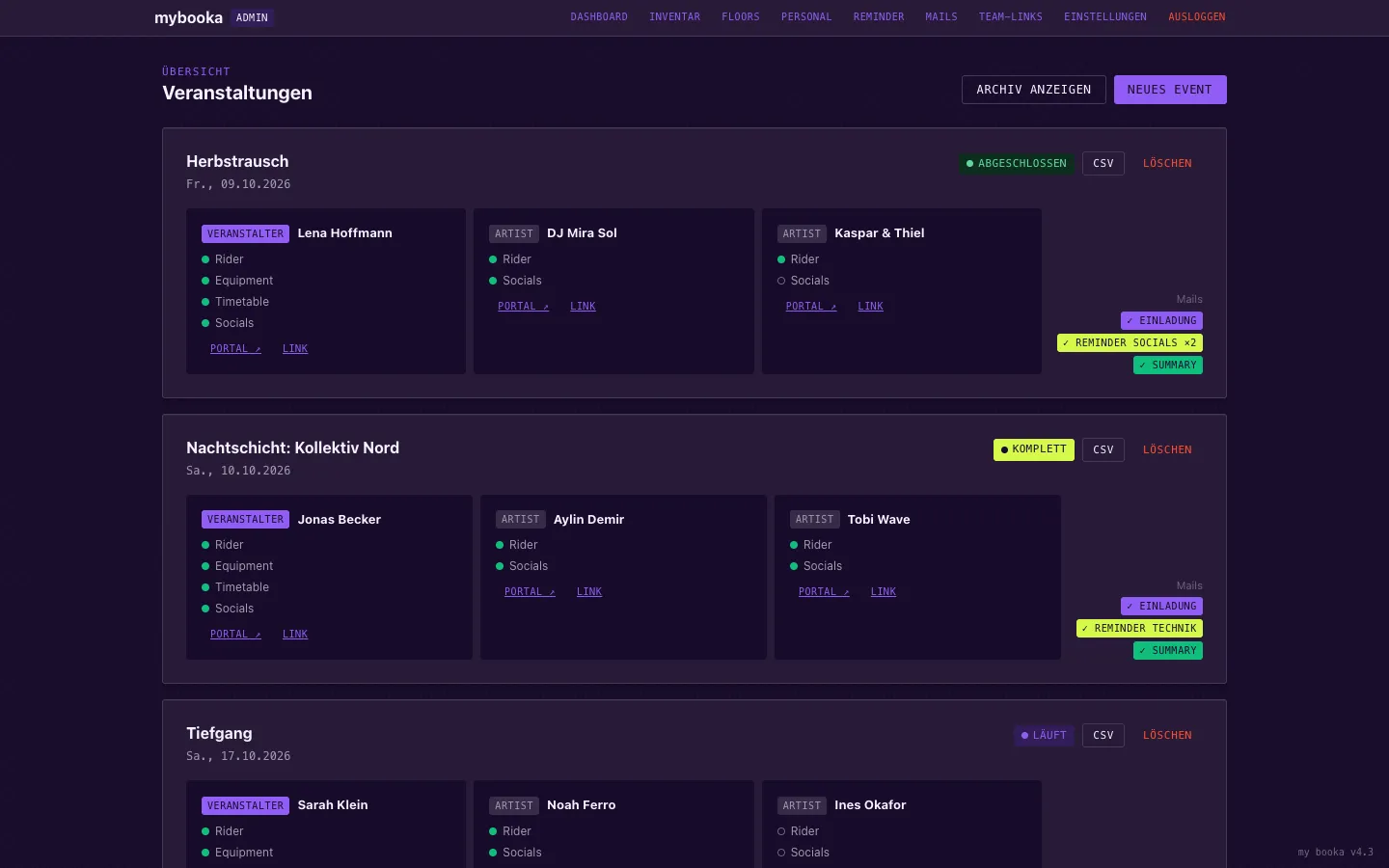Show the archive via Archiv anzeigen
Image resolution: width=1389 pixels, height=868 pixels.
coord(1034,90)
